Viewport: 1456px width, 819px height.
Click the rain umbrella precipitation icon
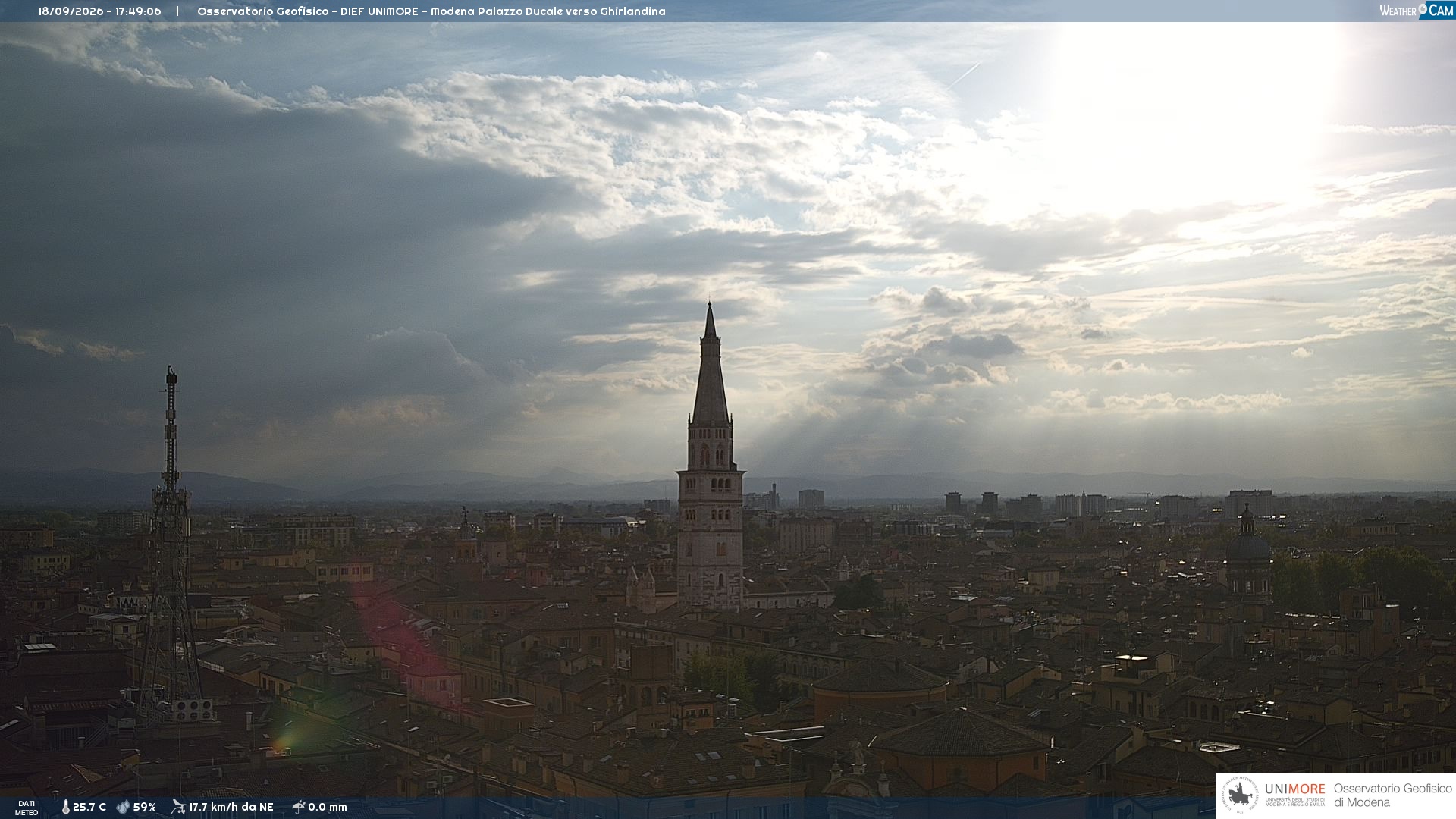click(298, 807)
